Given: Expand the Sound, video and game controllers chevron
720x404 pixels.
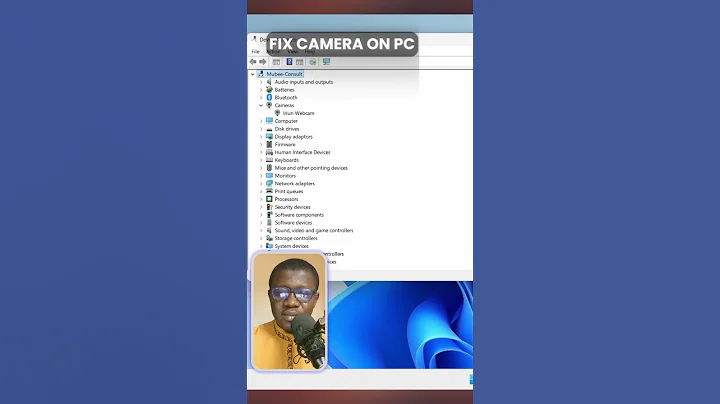Looking at the screenshot, I should pos(261,230).
